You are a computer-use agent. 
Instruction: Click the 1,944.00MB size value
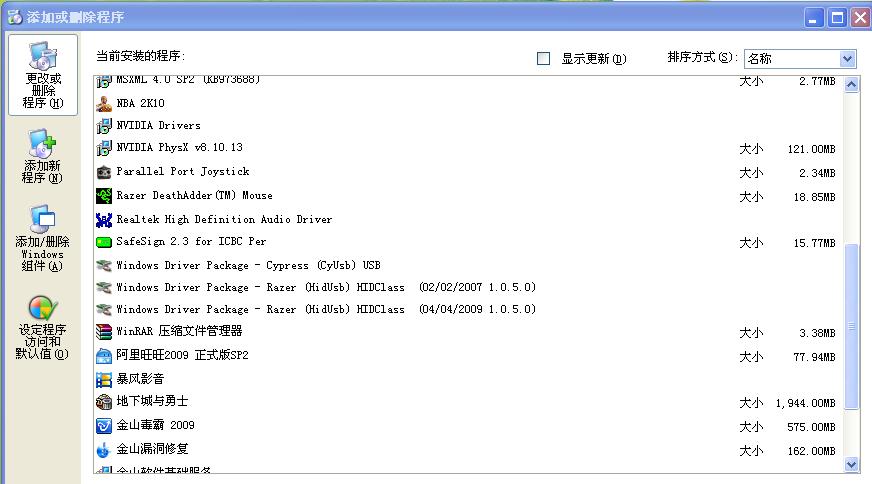point(806,403)
